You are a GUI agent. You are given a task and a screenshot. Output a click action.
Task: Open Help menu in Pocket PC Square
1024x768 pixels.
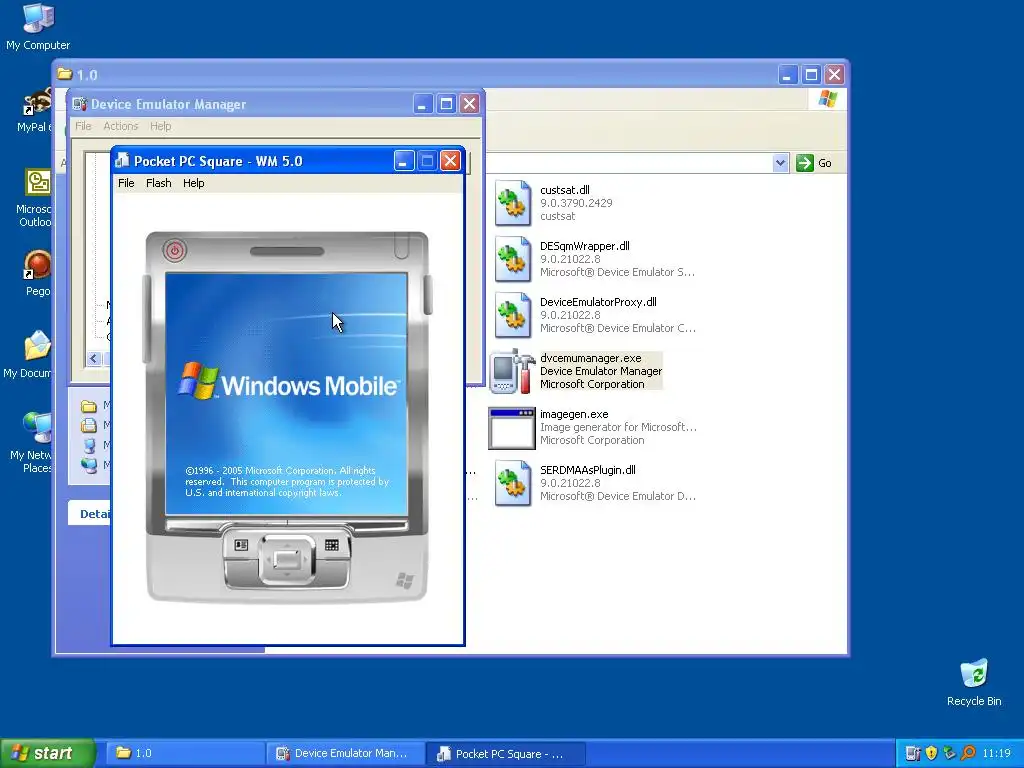click(193, 184)
